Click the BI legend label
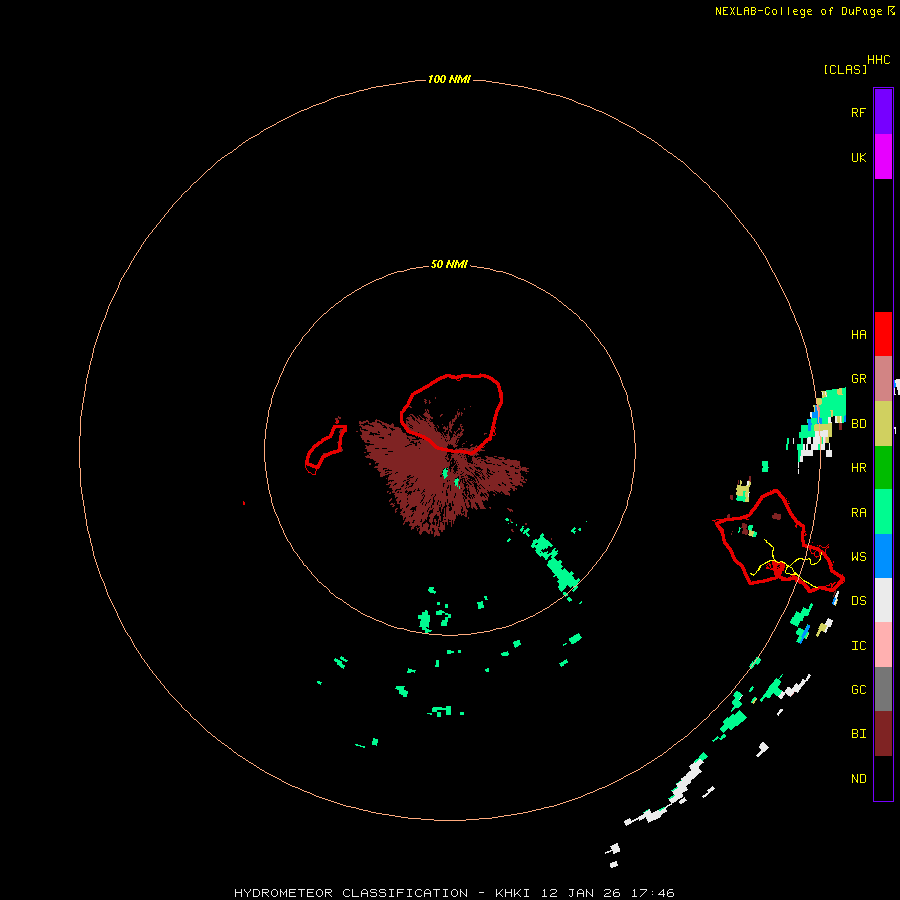 coord(858,734)
